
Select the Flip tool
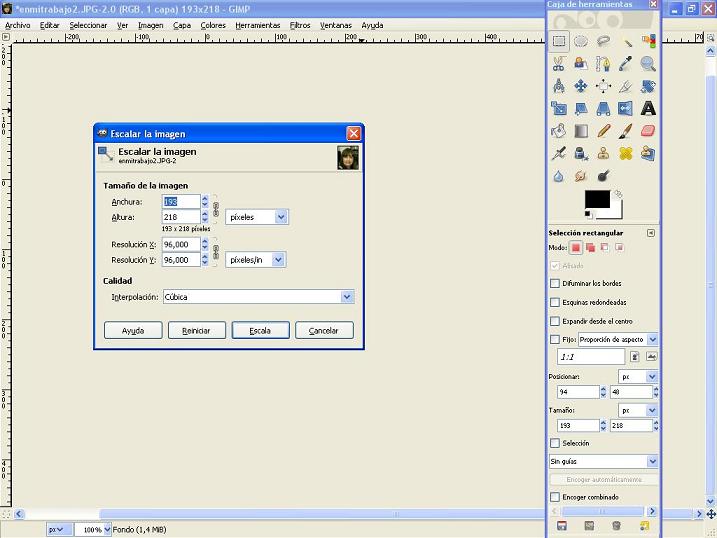click(x=626, y=108)
